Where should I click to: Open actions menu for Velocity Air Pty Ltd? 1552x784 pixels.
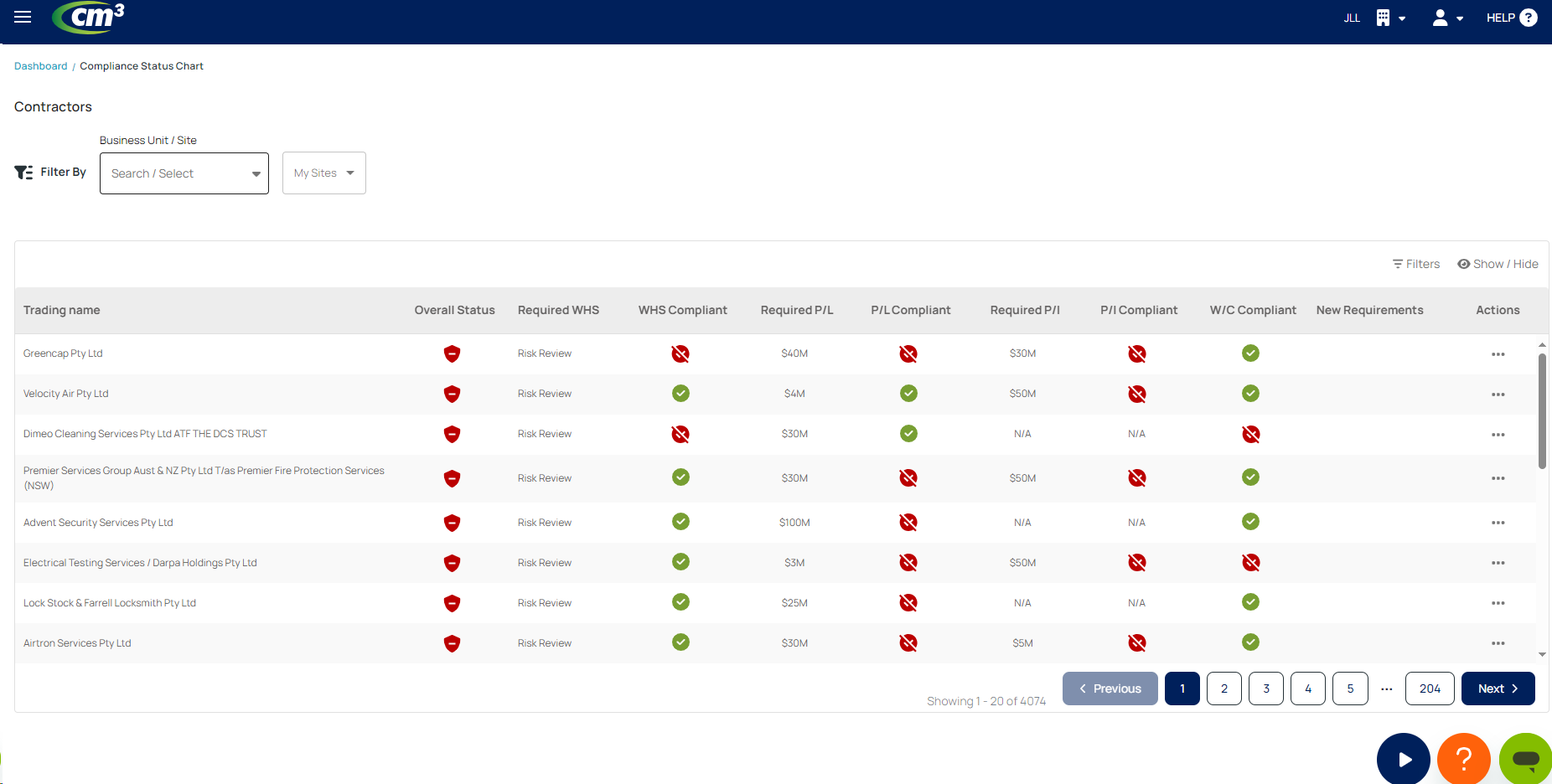[1498, 395]
